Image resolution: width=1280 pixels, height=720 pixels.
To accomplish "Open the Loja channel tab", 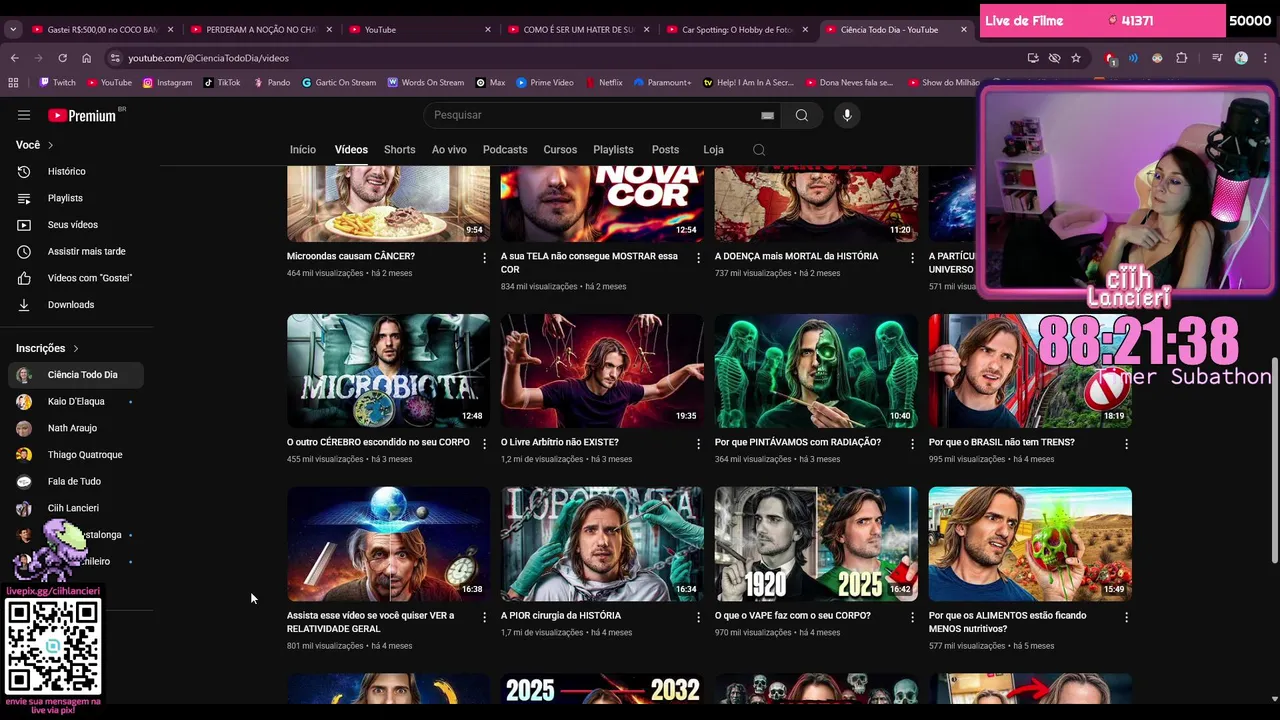I will [713, 150].
